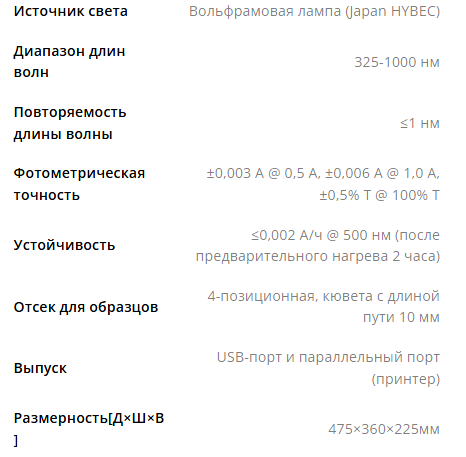Select the '475×360×225мм' value
This screenshot has width=466, height=457.
pyautogui.click(x=384, y=429)
